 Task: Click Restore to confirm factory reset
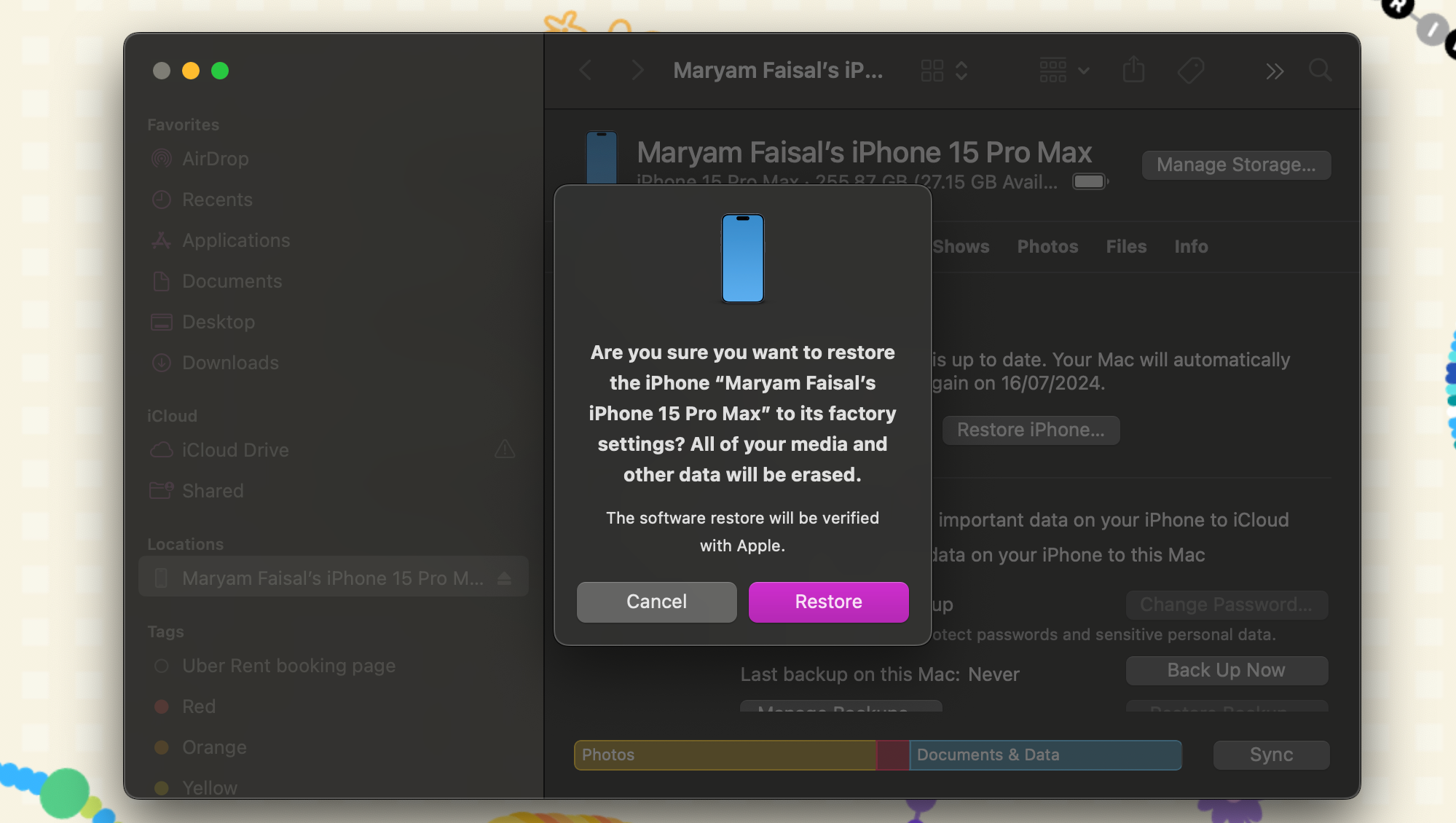(828, 601)
